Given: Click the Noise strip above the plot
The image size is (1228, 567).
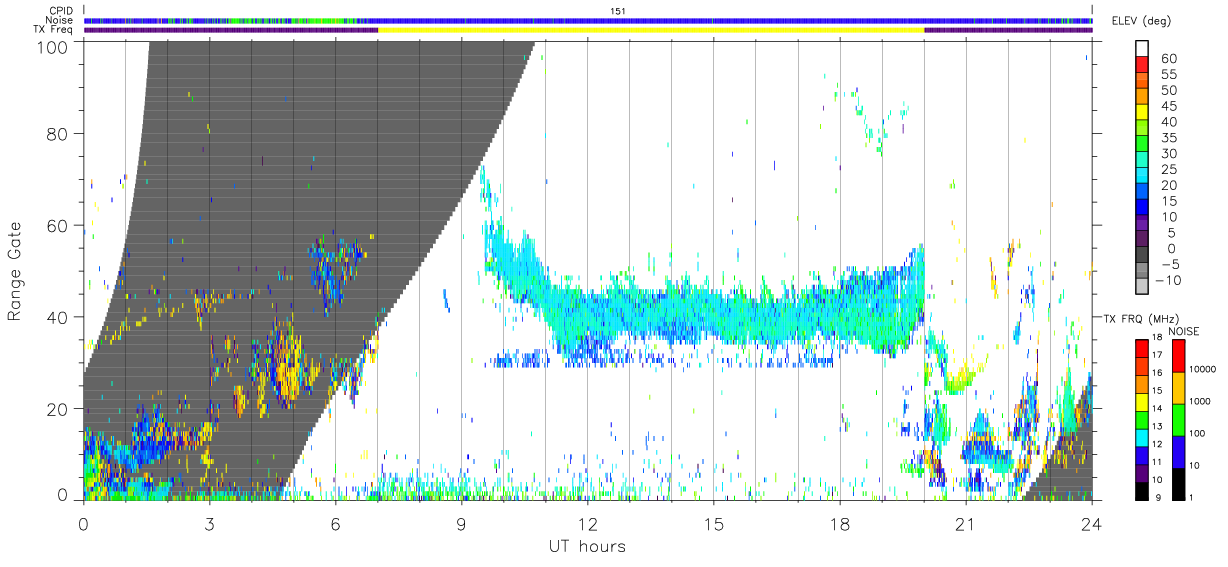Looking at the screenshot, I should 588,20.
